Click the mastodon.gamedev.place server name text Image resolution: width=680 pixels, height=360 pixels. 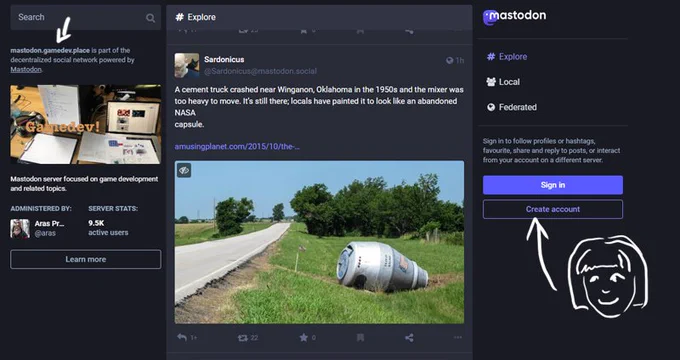coord(50,50)
